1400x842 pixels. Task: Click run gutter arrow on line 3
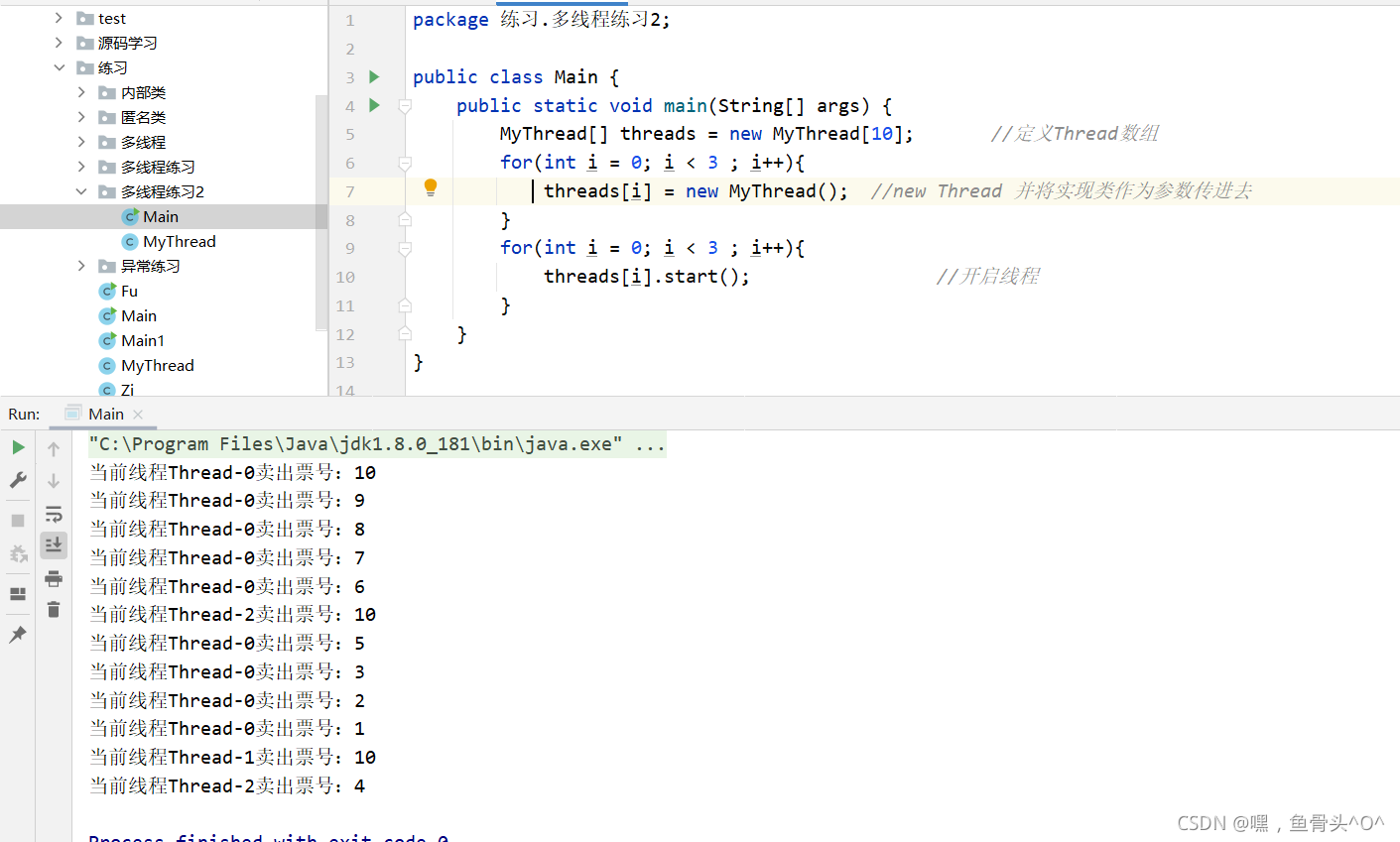(374, 76)
